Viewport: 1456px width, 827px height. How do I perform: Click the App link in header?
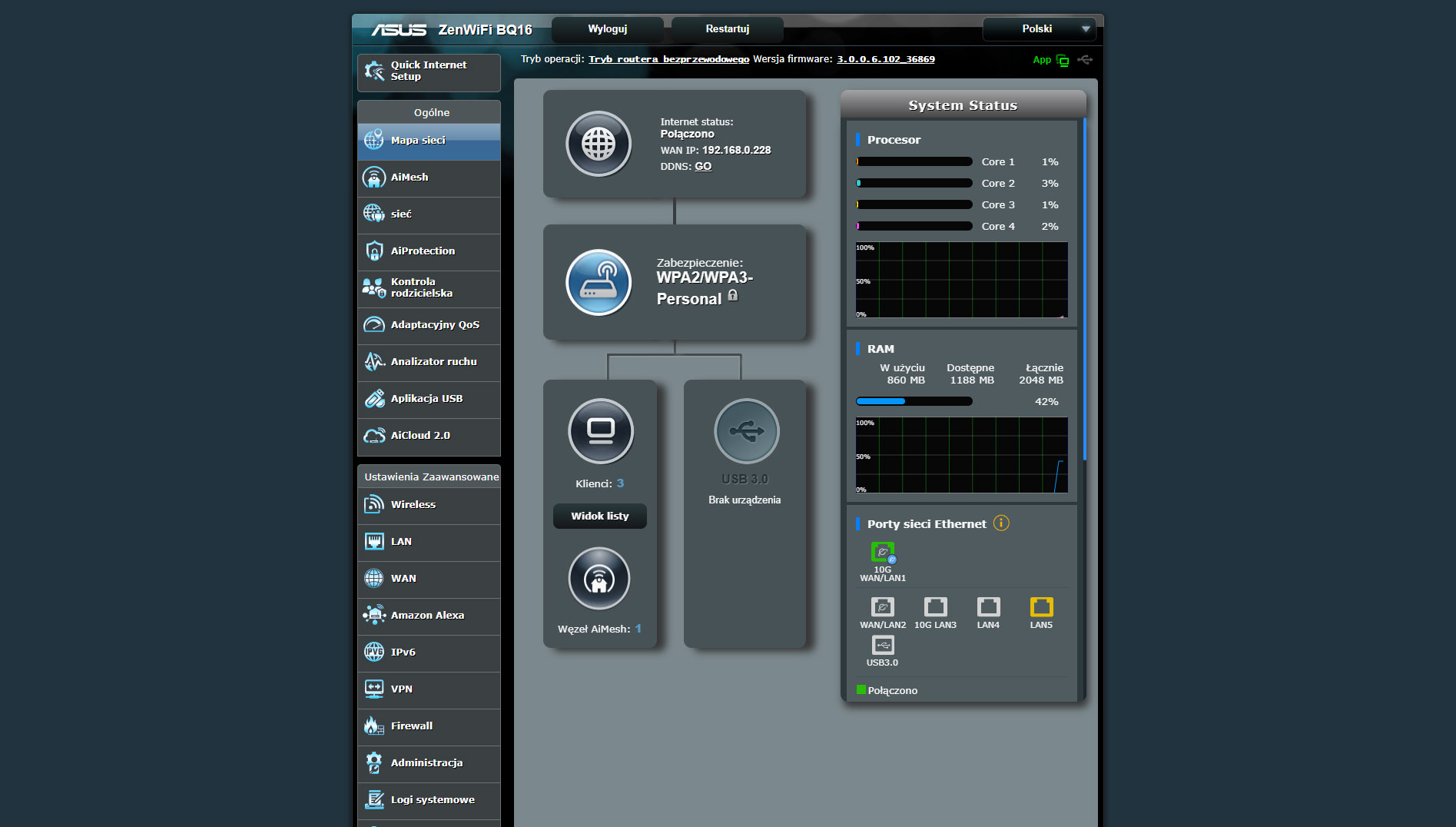[x=1042, y=60]
